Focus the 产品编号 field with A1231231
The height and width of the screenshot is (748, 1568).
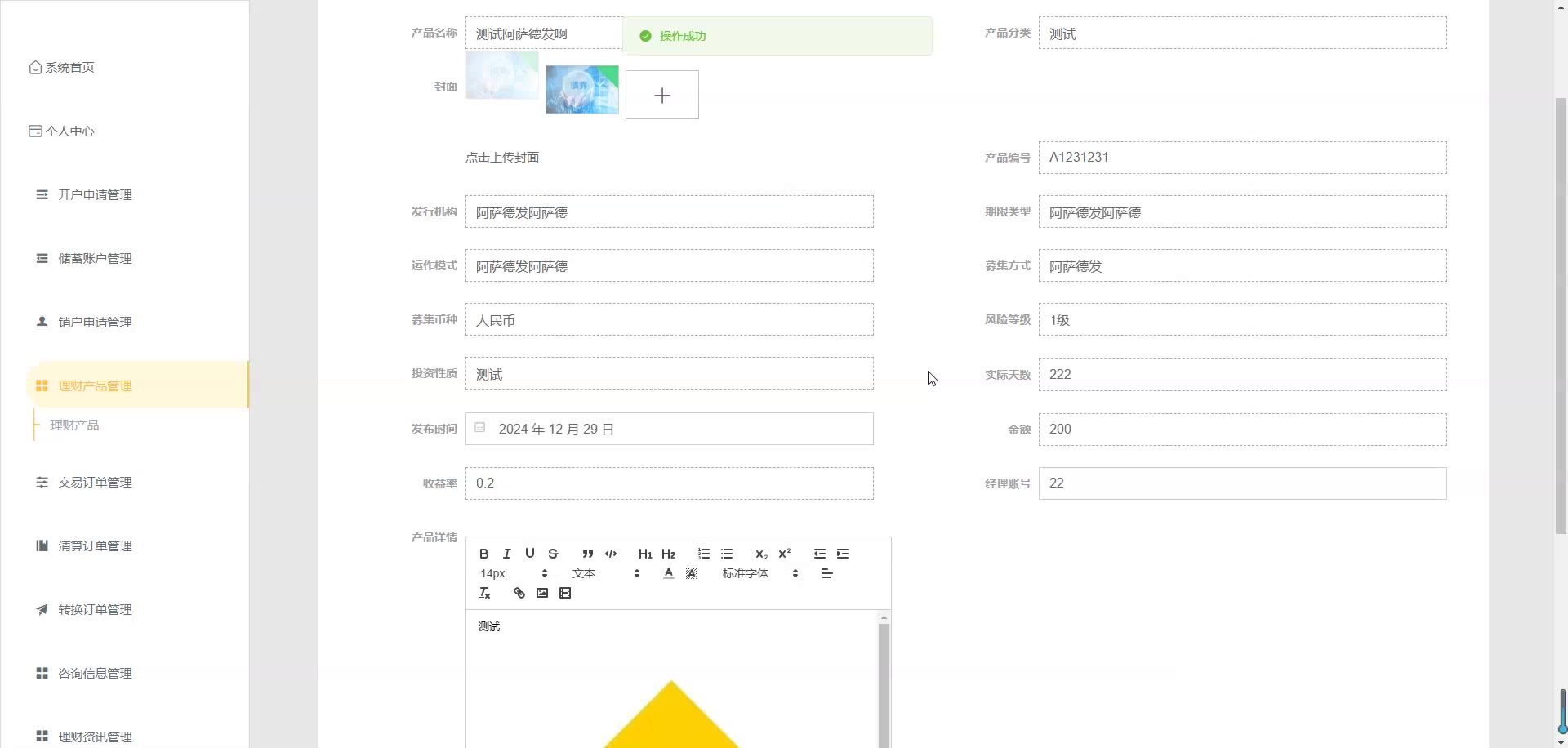(x=1243, y=158)
